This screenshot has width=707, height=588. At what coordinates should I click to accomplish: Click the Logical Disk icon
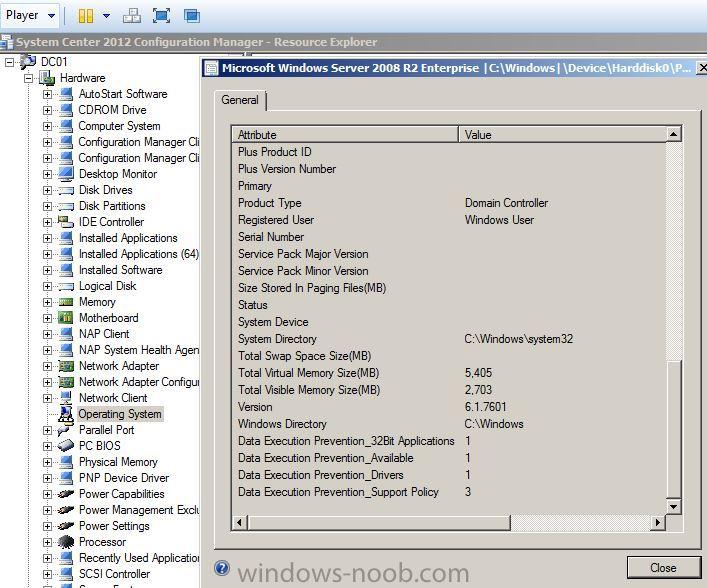pyautogui.click(x=66, y=286)
